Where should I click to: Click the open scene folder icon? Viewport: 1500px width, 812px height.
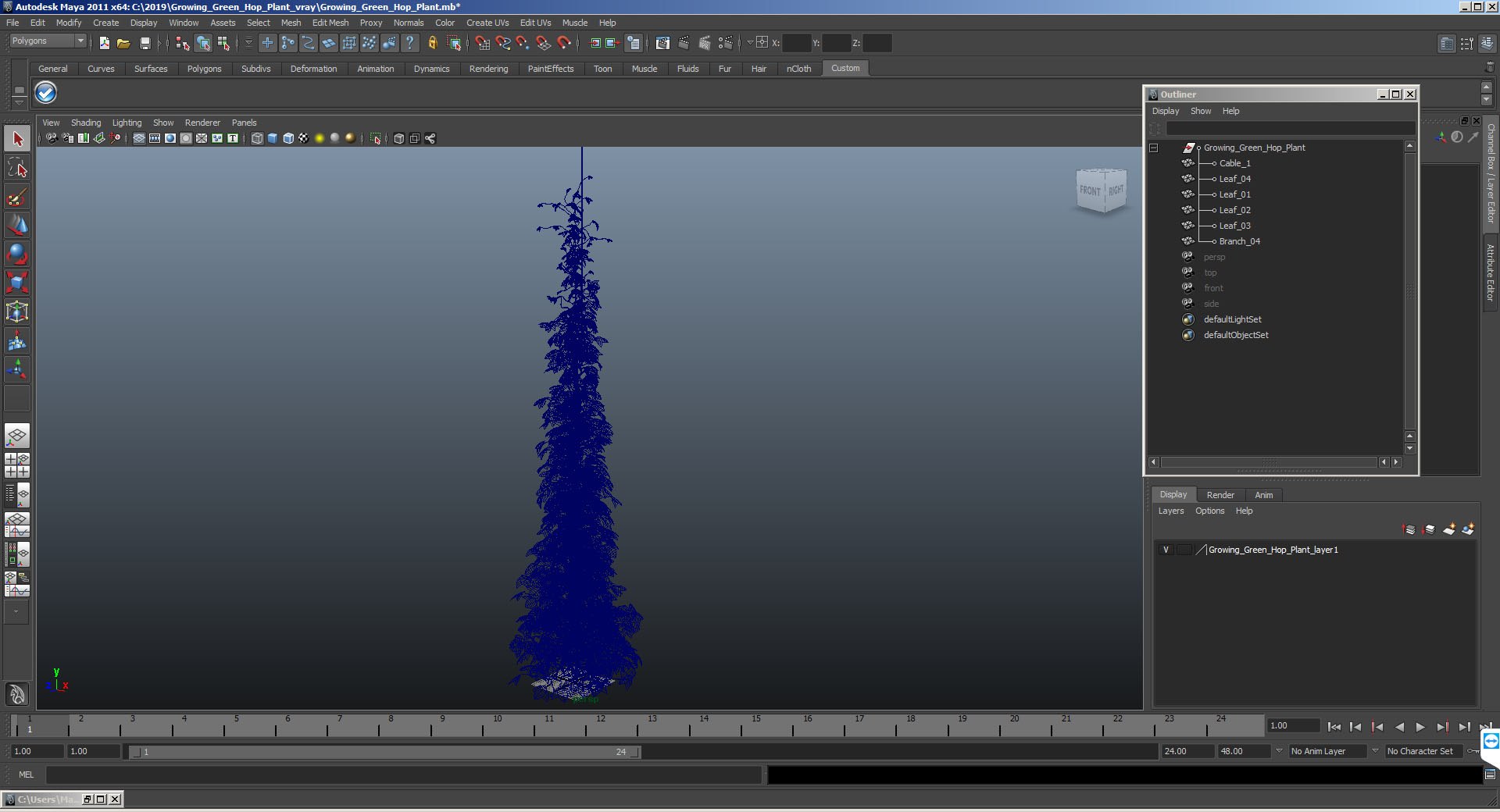point(123,44)
